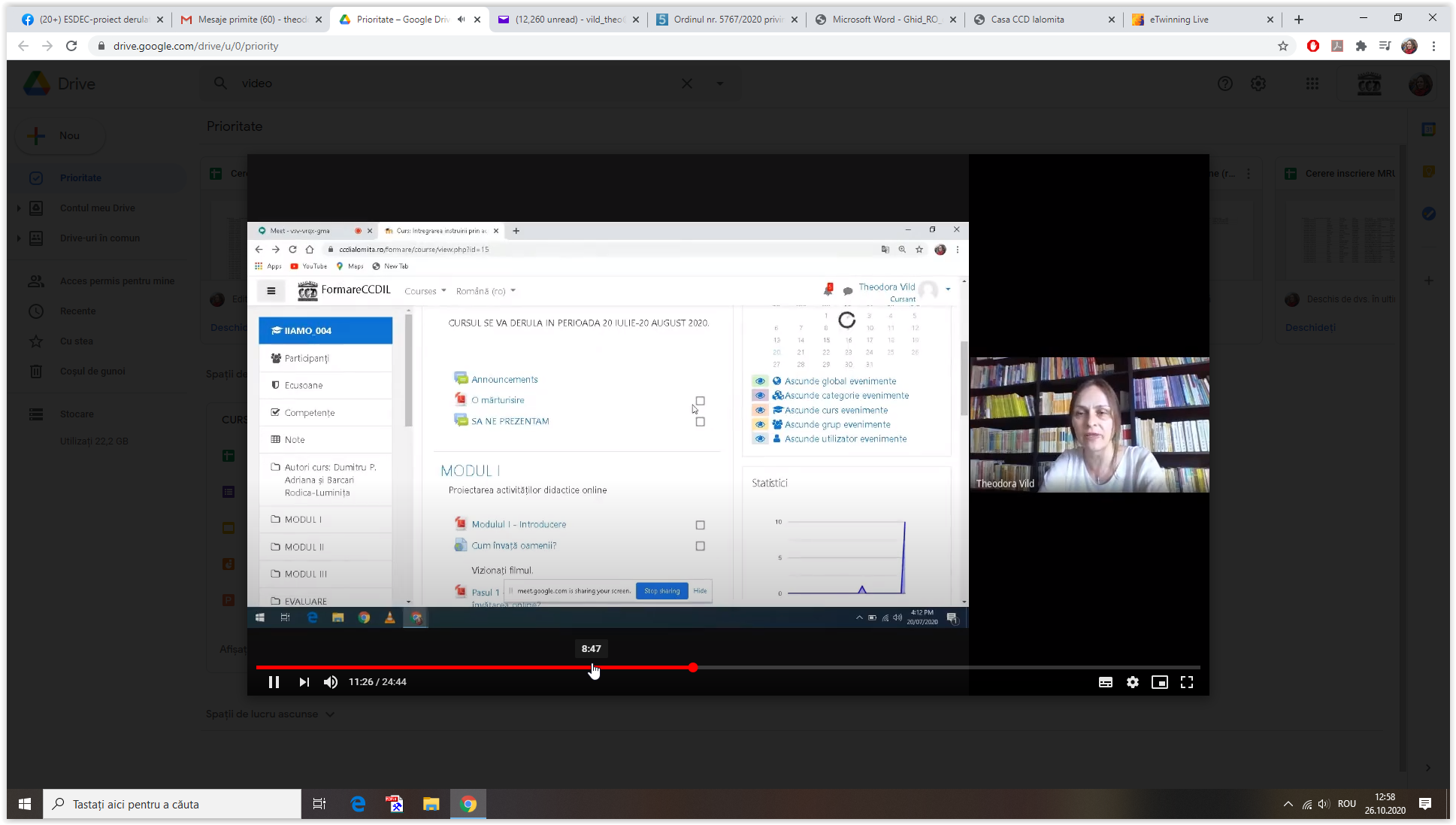
Task: Open Cu stea starred items
Action: 98,341
